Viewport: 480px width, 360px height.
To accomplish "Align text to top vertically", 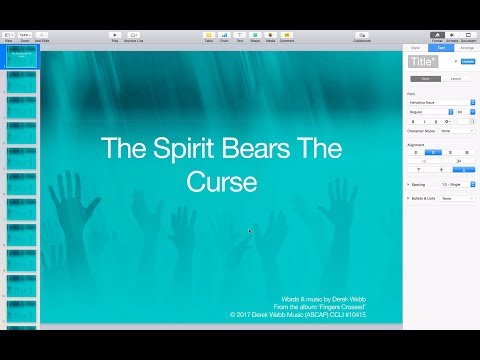I will tap(419, 170).
